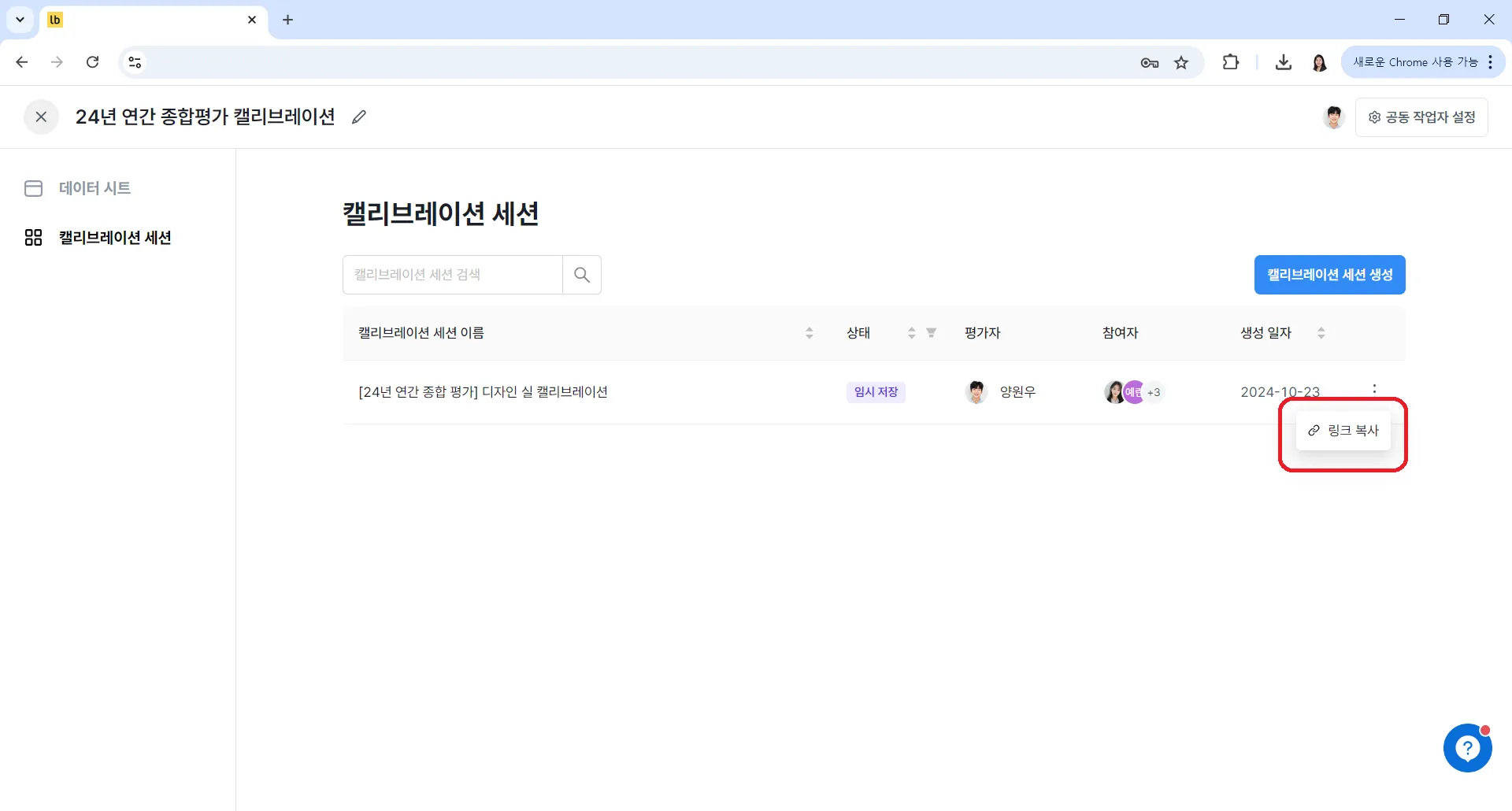Click the calibration session search field

click(x=453, y=275)
